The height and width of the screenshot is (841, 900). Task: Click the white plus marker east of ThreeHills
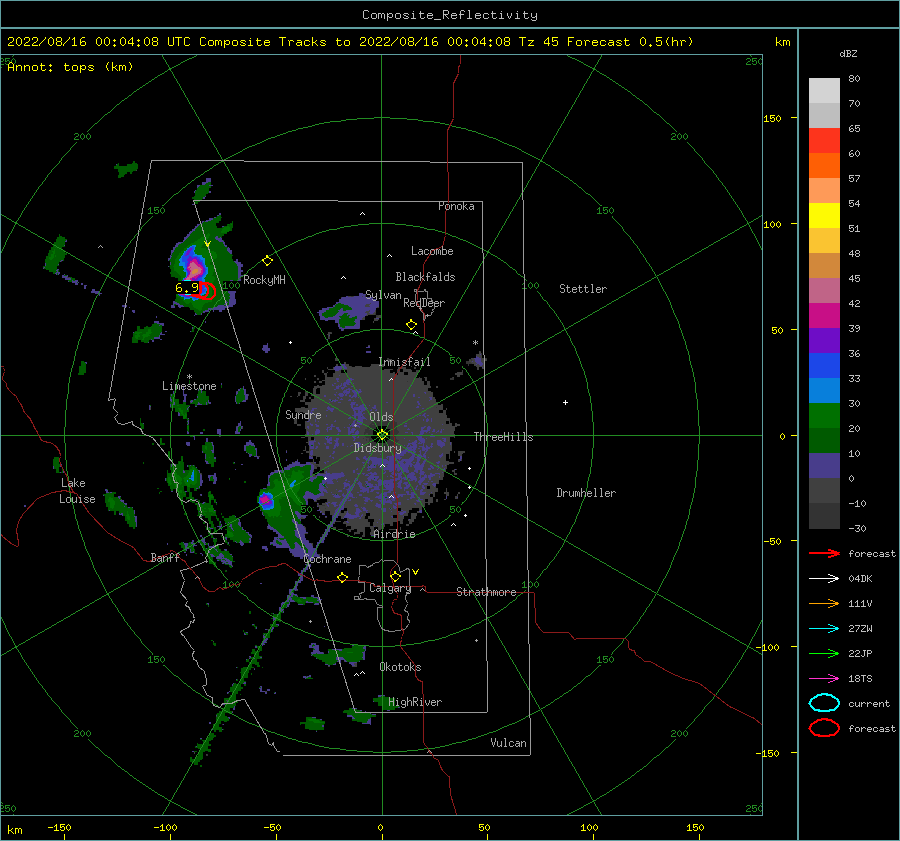[565, 402]
